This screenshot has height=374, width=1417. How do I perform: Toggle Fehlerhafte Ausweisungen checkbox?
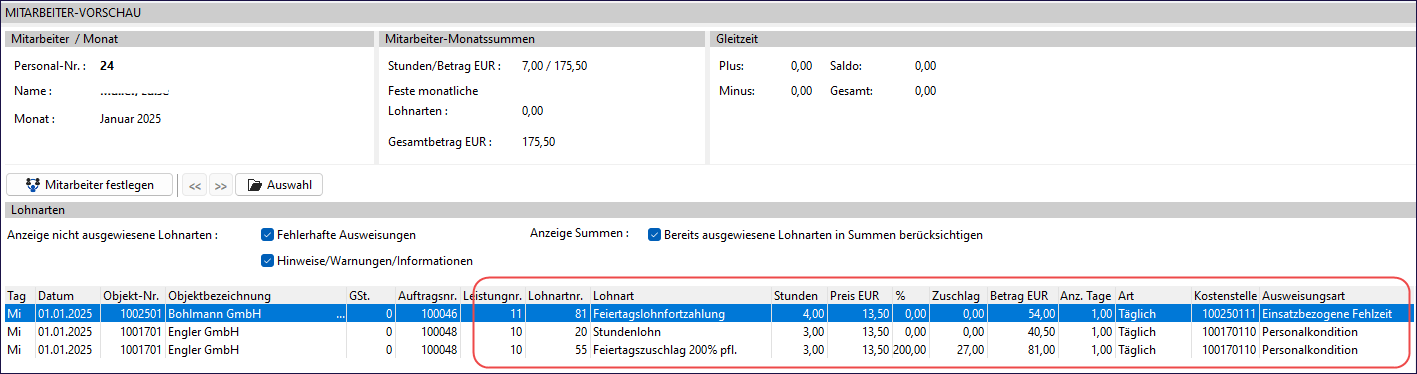(x=267, y=235)
